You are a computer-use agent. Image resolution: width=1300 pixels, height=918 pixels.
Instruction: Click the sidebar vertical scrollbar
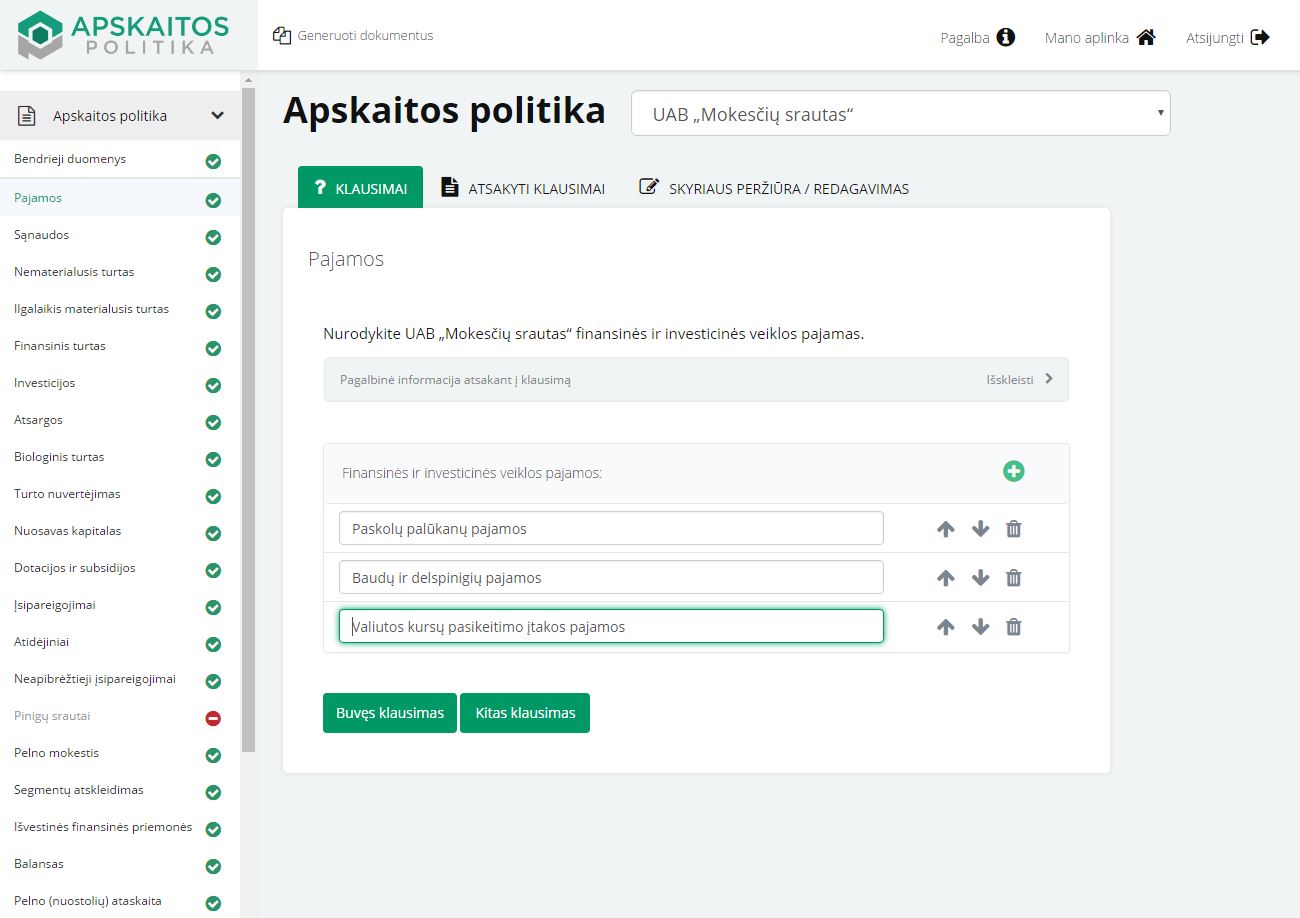coord(248,420)
